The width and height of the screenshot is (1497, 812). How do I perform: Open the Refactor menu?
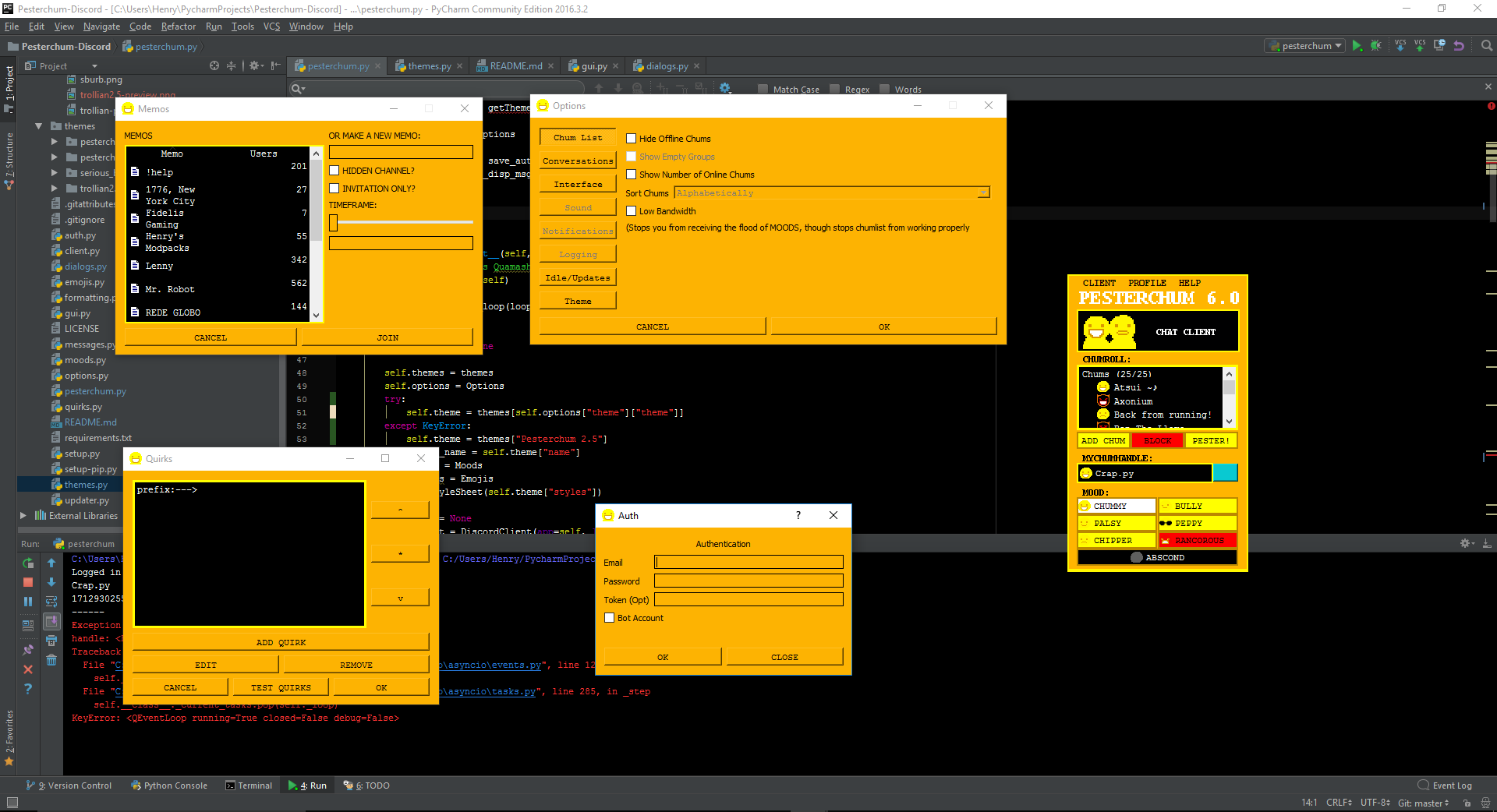tap(179, 26)
